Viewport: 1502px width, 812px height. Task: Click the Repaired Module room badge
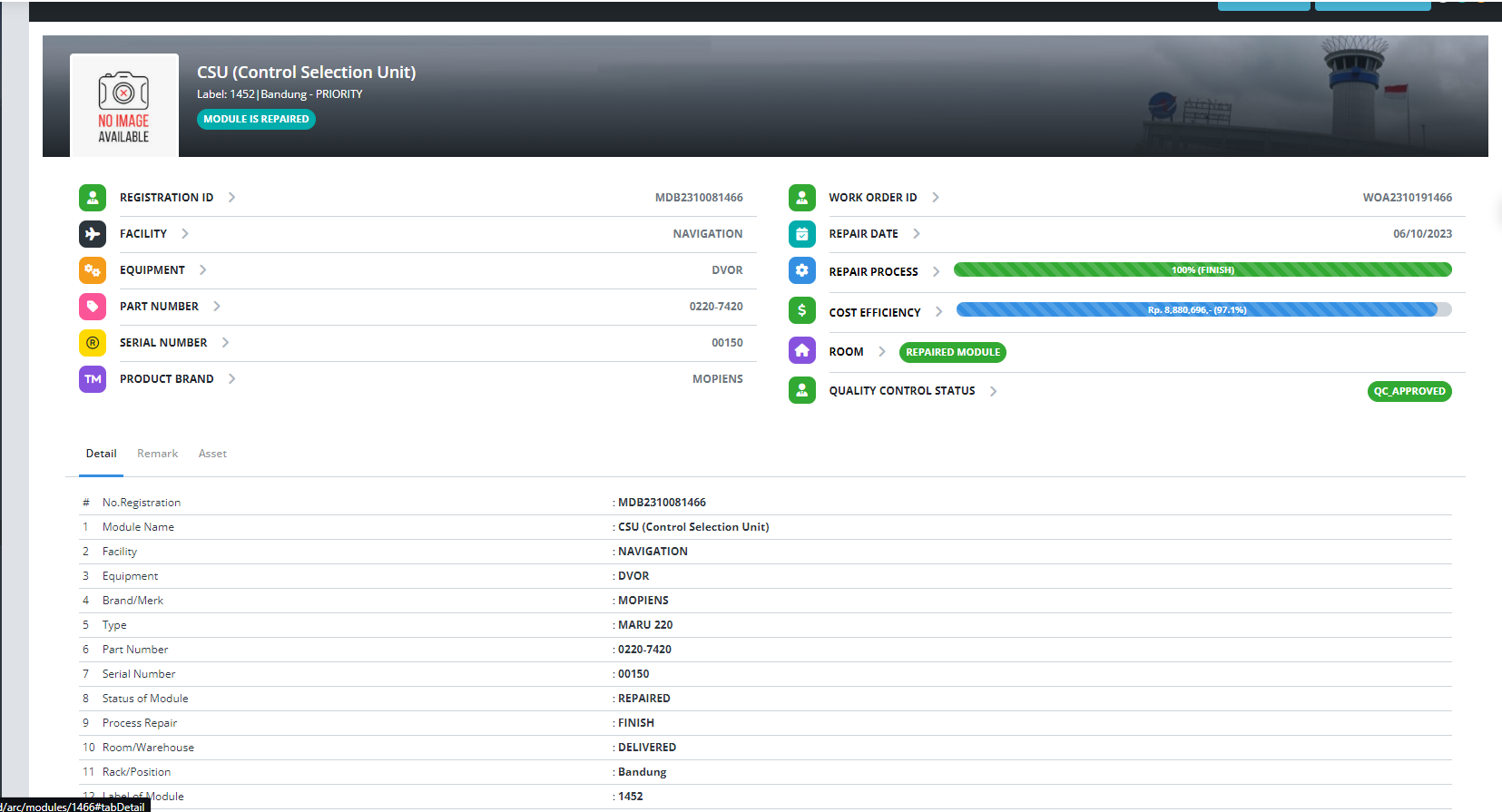tap(953, 352)
